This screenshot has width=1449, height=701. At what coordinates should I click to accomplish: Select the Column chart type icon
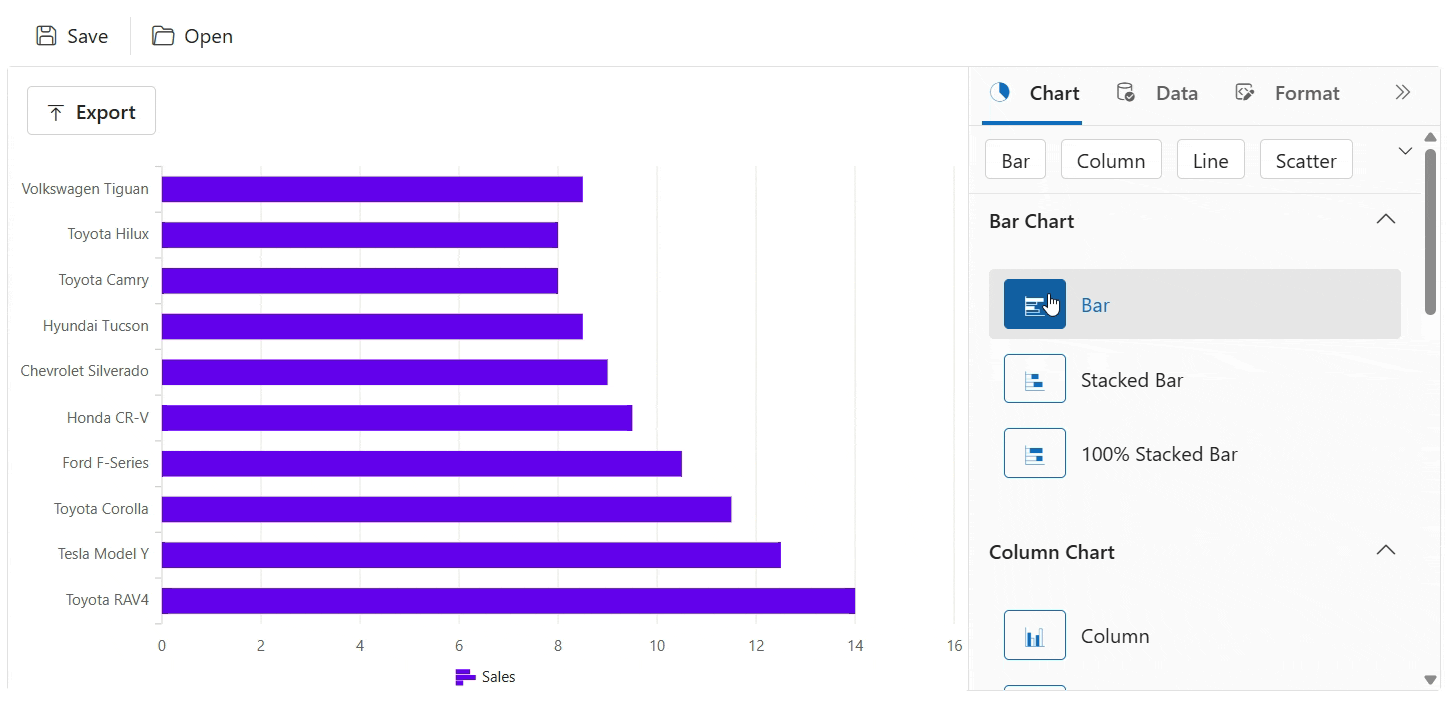pyautogui.click(x=1034, y=636)
